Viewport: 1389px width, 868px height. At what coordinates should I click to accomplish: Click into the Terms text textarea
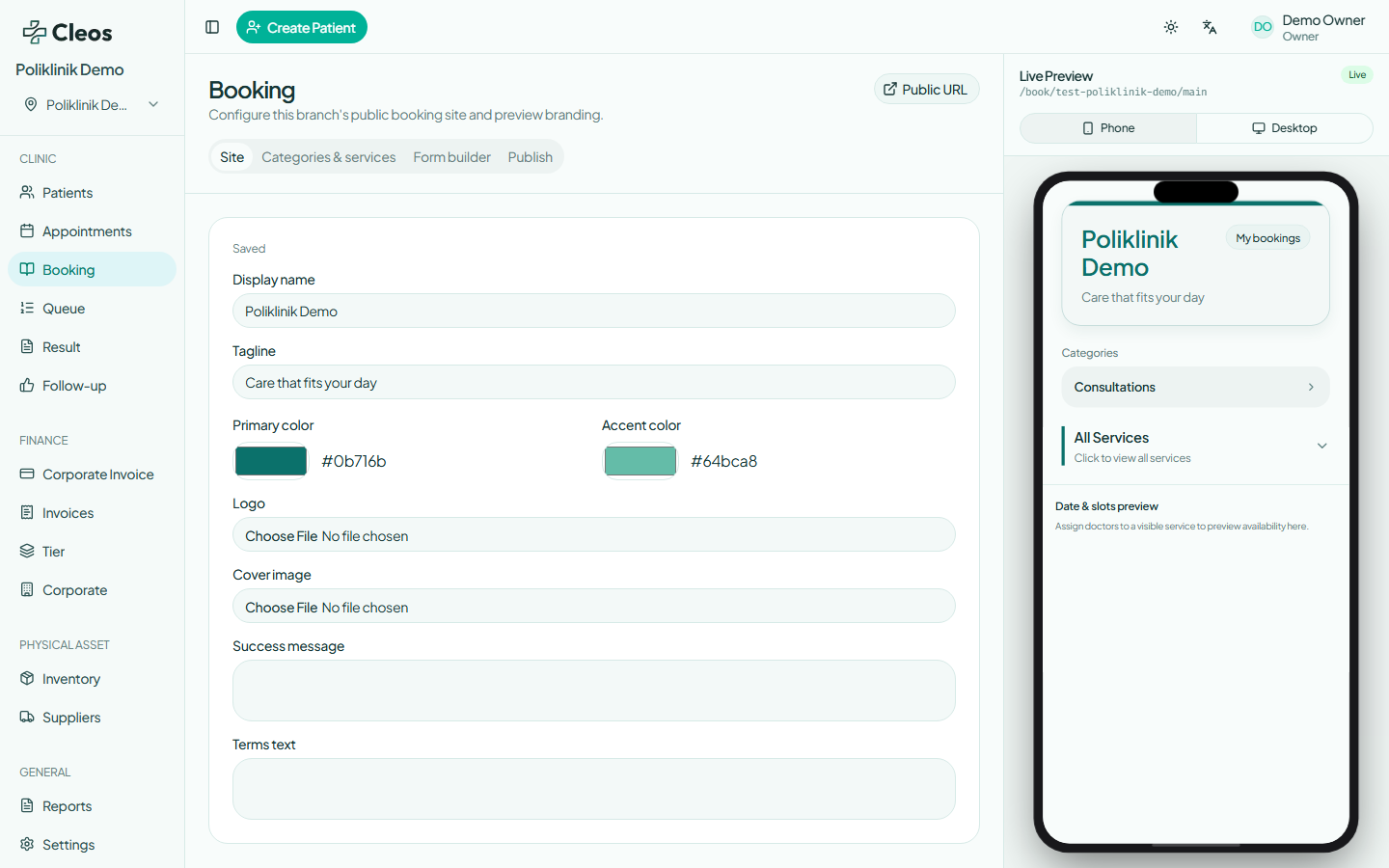coord(594,789)
